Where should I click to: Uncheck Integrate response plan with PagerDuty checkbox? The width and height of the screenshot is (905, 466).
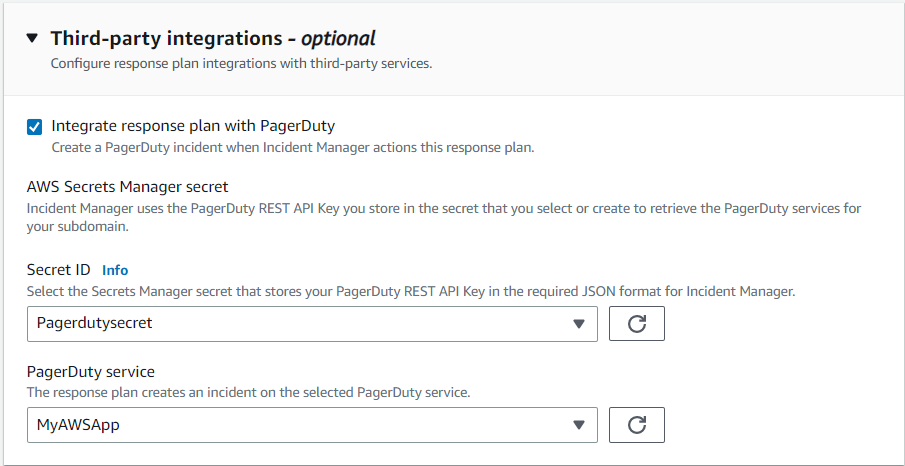click(x=35, y=127)
